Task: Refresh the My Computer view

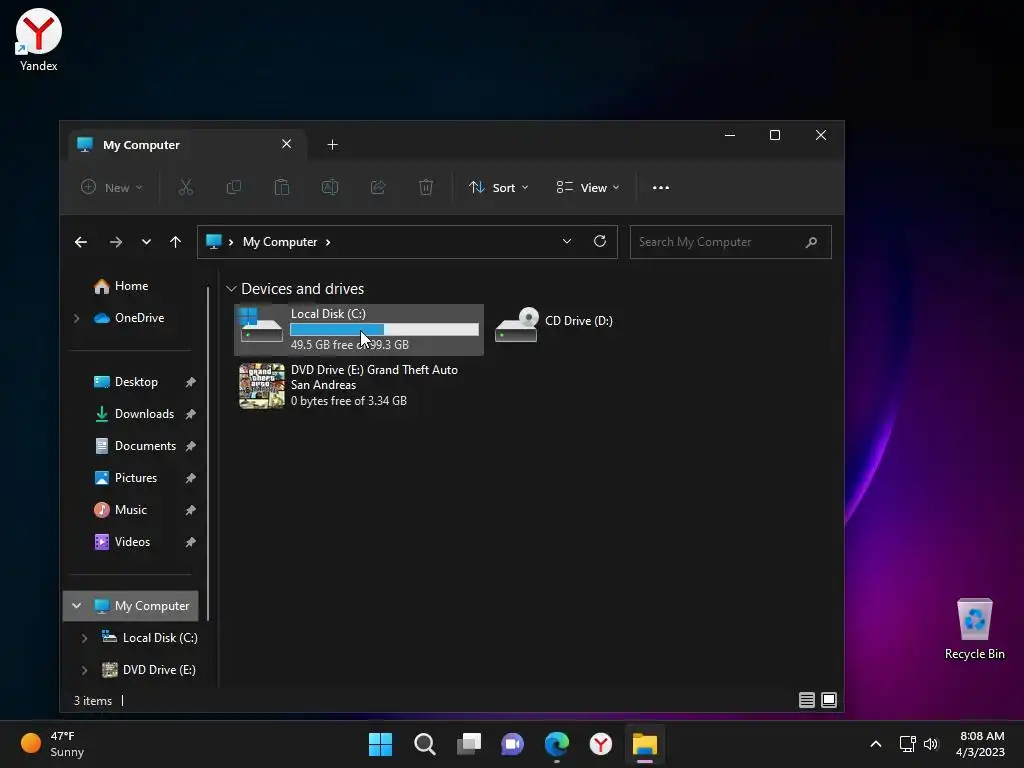Action: (600, 242)
